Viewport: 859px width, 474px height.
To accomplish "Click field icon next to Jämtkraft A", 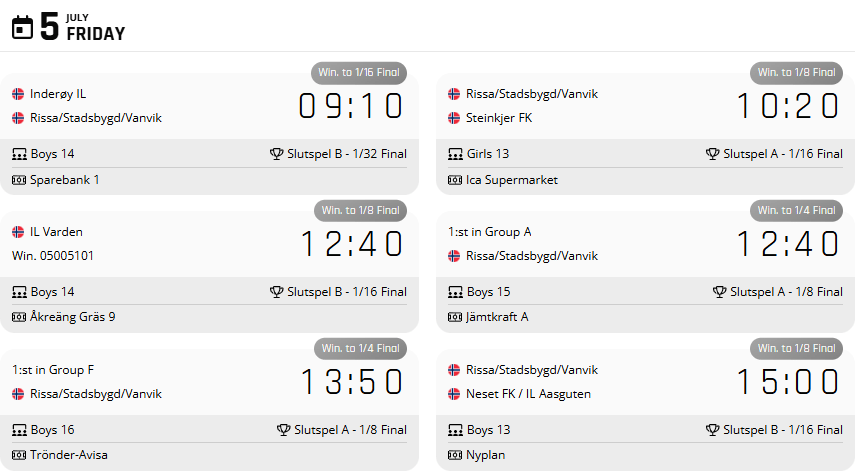I will [454, 318].
